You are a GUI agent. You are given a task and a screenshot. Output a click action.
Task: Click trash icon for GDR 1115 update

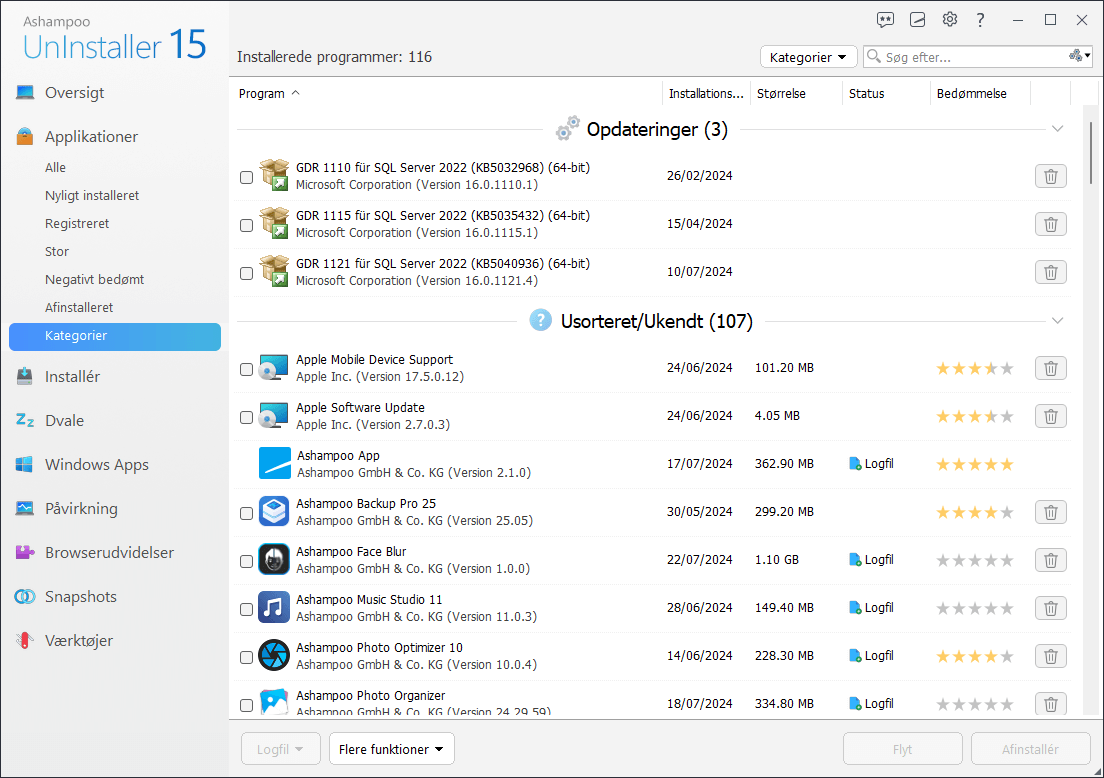coord(1050,224)
